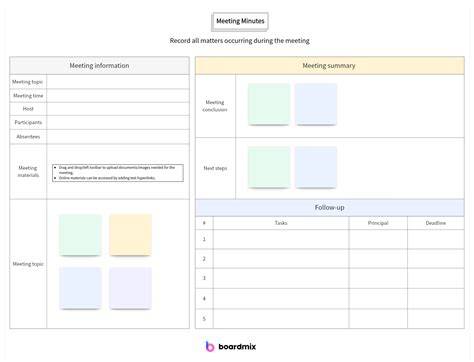This screenshot has height=362, width=474.
Task: Click the subtitle text under the title
Action: click(239, 41)
